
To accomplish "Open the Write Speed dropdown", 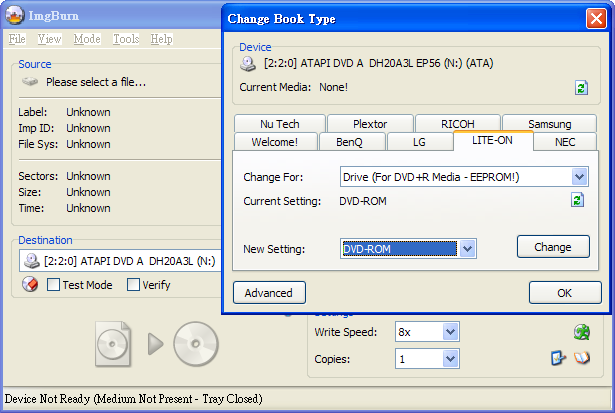I will (x=451, y=332).
